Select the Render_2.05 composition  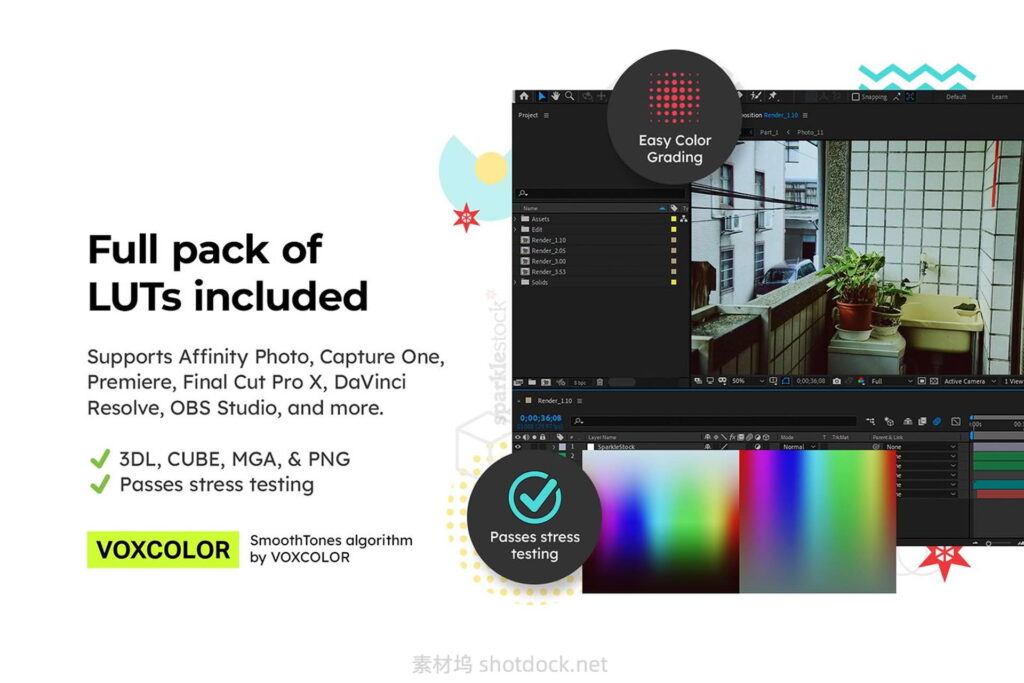point(549,251)
